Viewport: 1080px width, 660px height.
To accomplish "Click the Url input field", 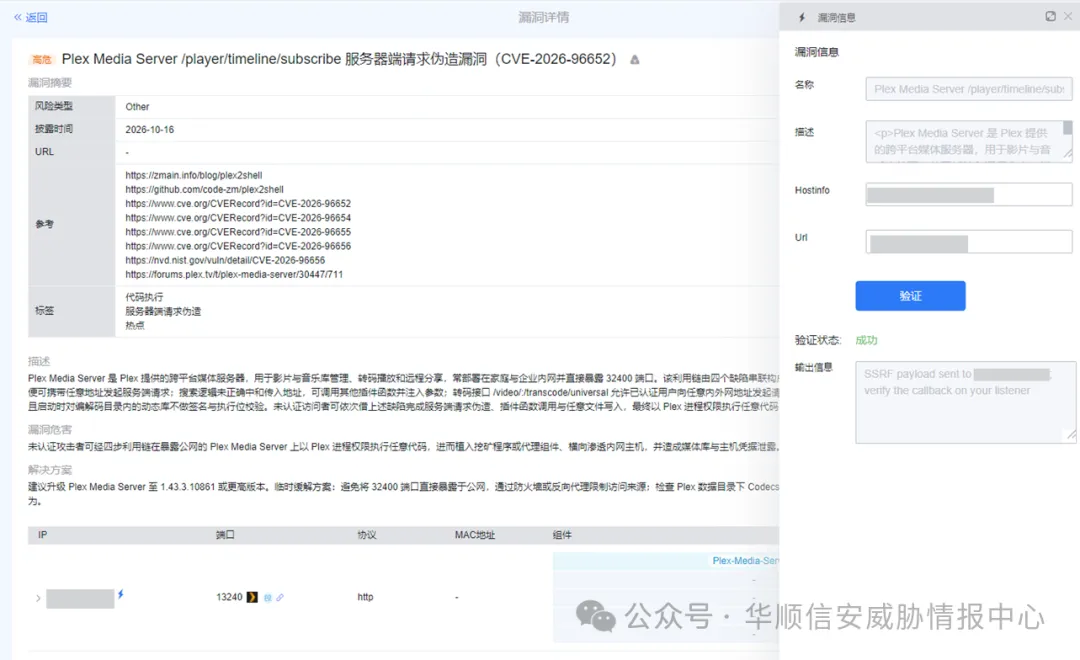I will click(x=968, y=242).
